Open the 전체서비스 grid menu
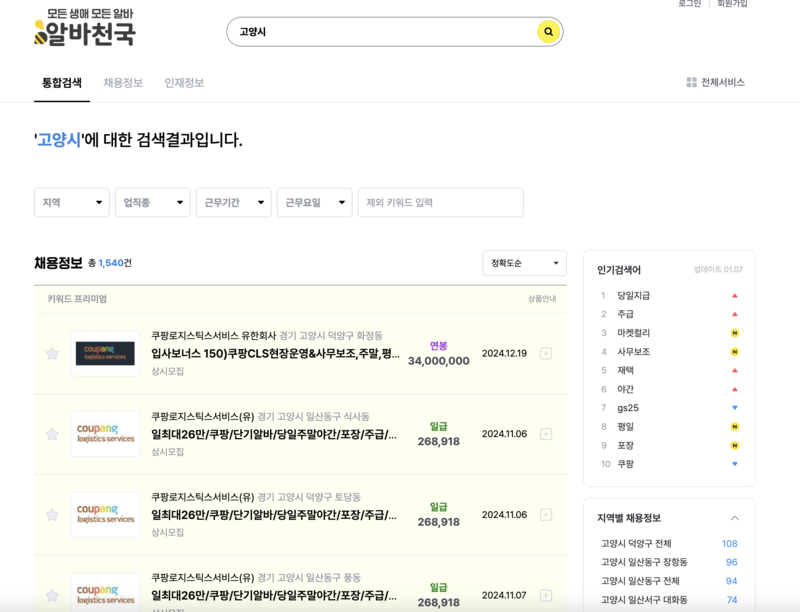The image size is (800, 612). pos(714,83)
